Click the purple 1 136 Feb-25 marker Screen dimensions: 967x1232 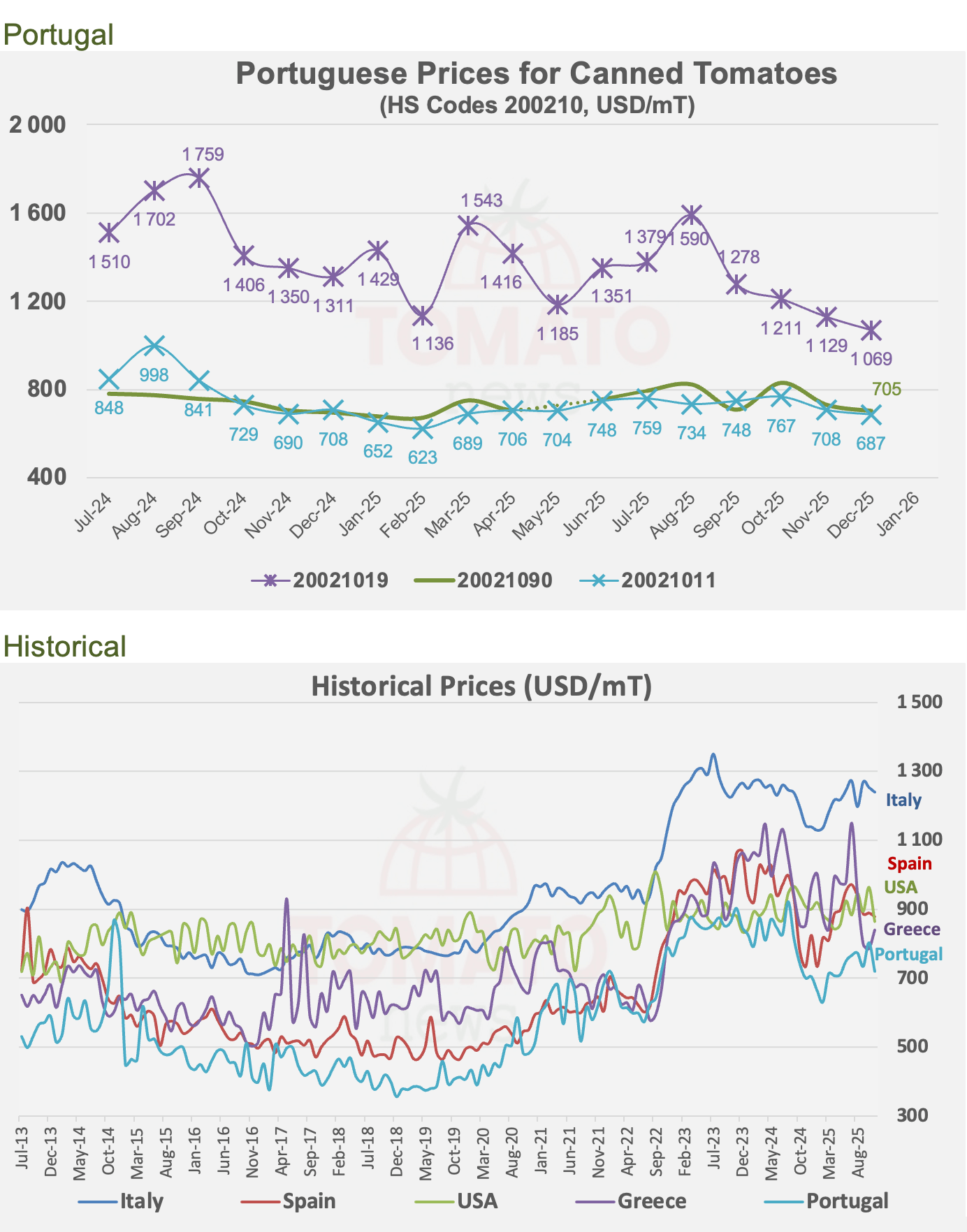[x=422, y=316]
